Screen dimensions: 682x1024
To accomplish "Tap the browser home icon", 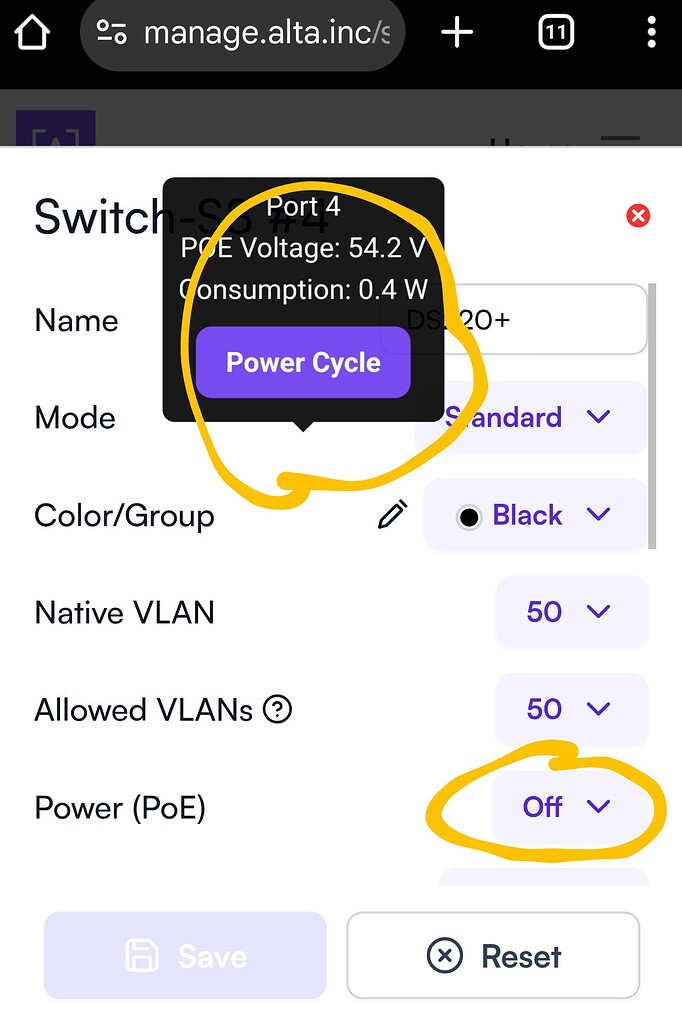I will pos(32,32).
